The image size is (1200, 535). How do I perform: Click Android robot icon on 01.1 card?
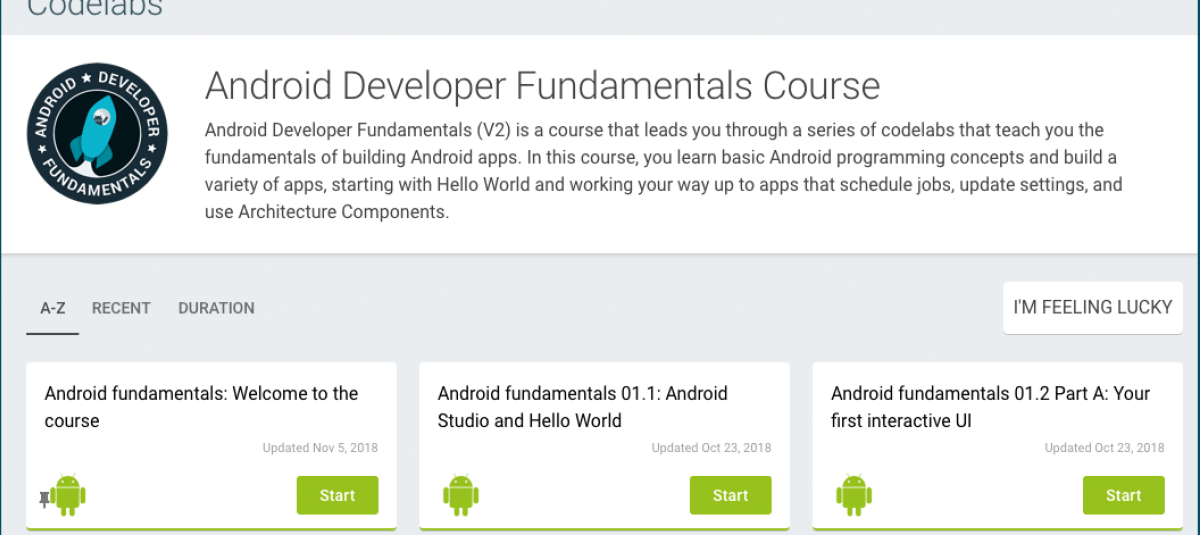pyautogui.click(x=460, y=495)
